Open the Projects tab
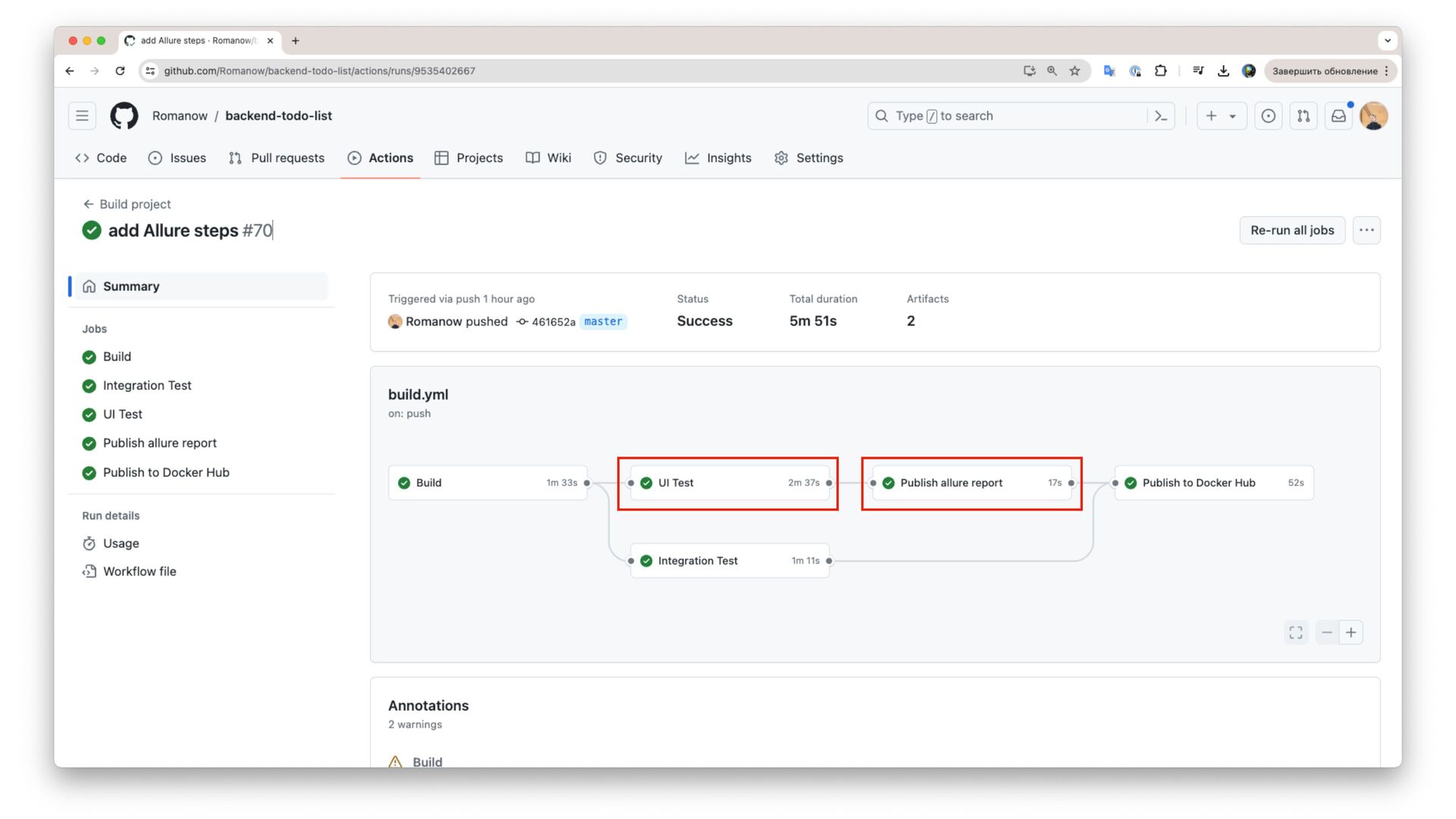Viewport: 1456px width, 819px height. (469, 158)
